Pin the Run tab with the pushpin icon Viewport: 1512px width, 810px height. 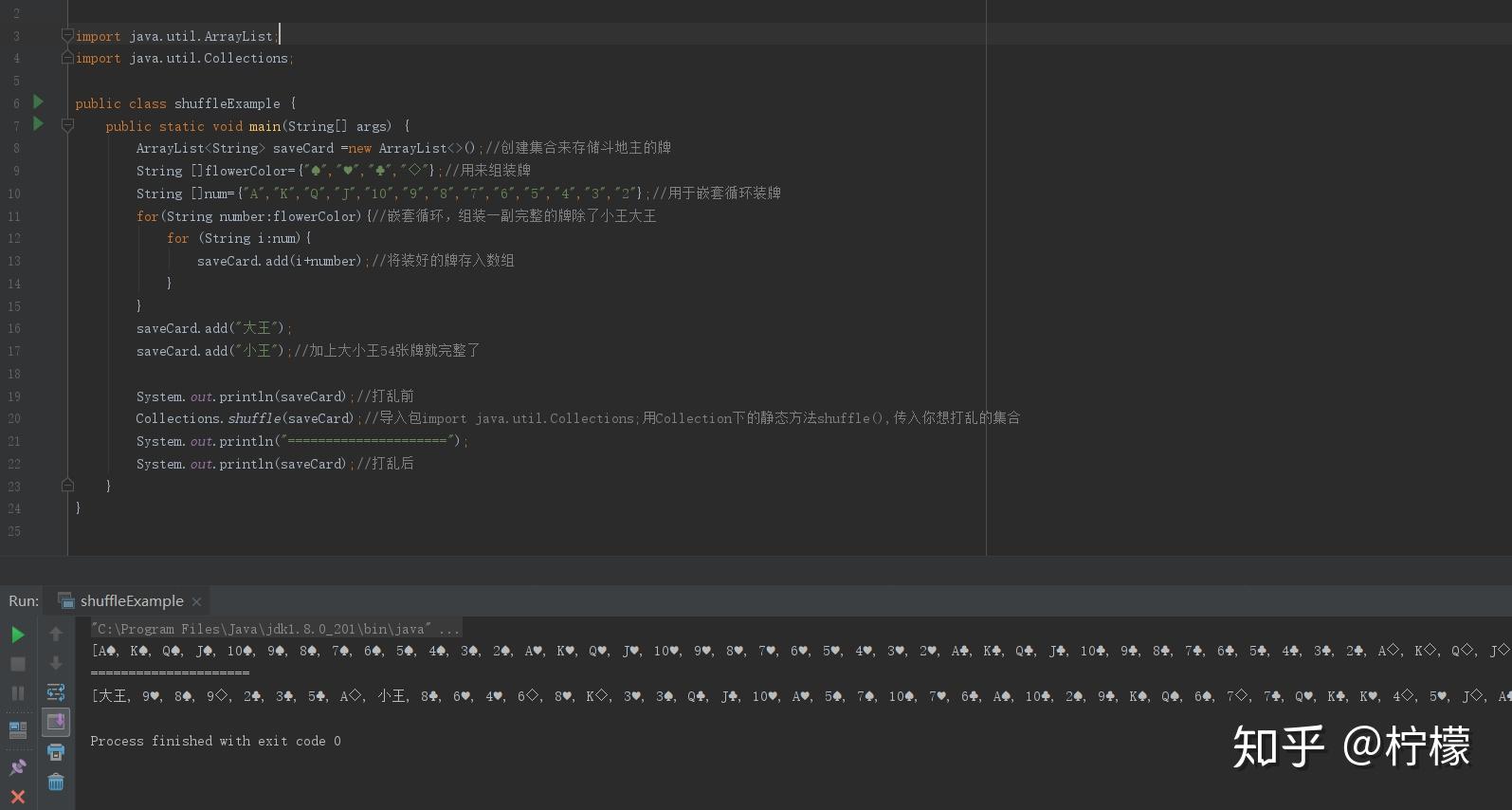tap(18, 766)
